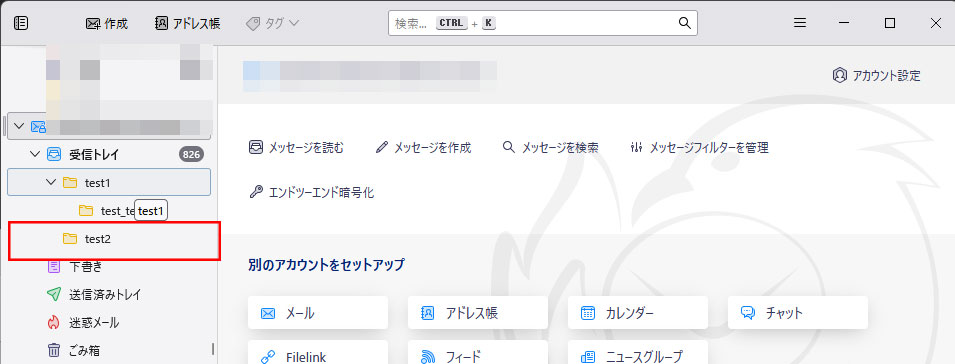This screenshot has height=364, width=955.
Task: Click the 下書き drafts icon
Action: tap(54, 267)
